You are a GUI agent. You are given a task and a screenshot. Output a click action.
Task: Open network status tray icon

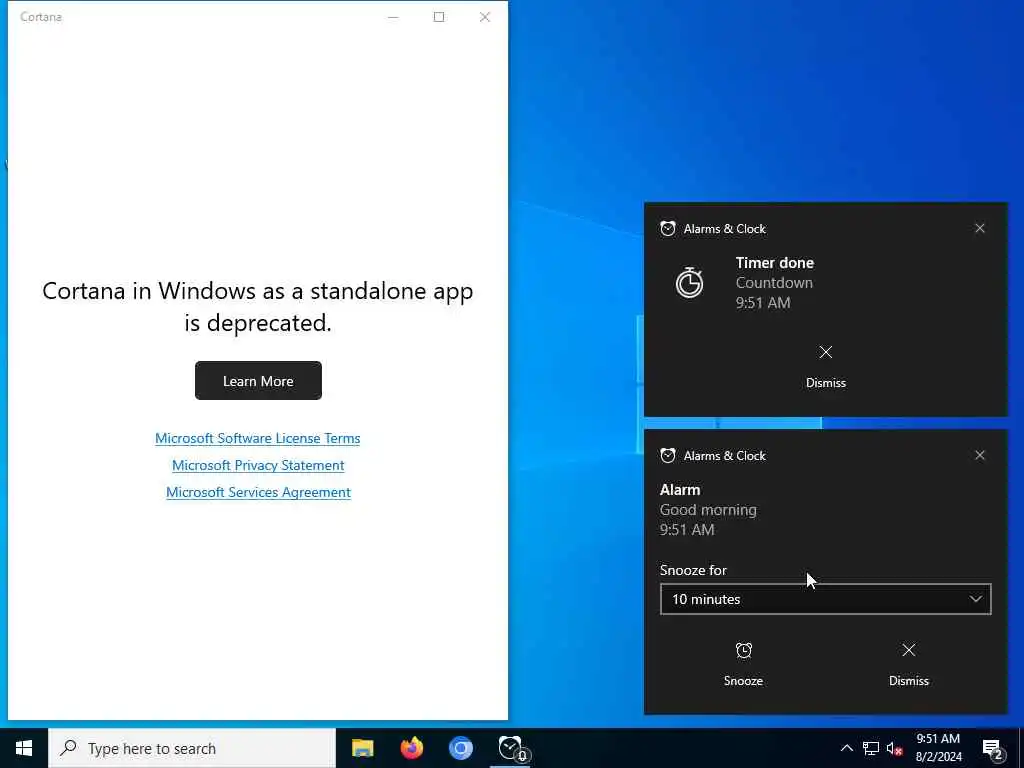[x=871, y=748]
